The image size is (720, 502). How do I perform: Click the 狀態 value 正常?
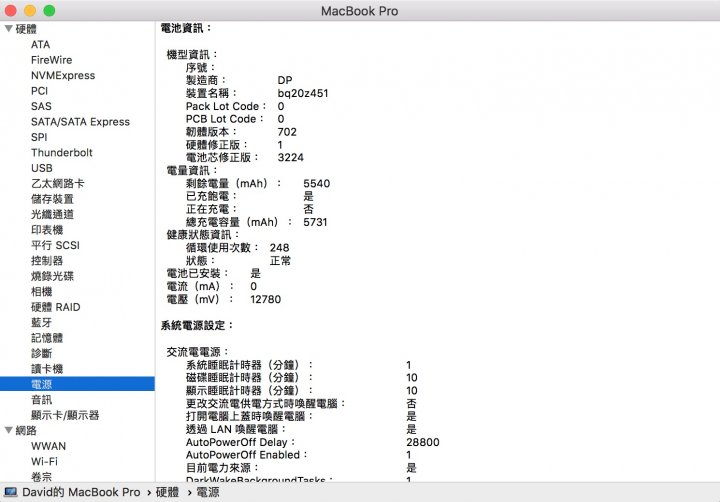point(280,261)
